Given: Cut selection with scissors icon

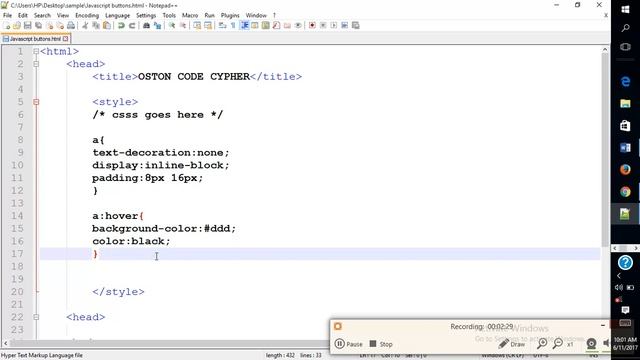Looking at the screenshot, I should coord(85,25).
